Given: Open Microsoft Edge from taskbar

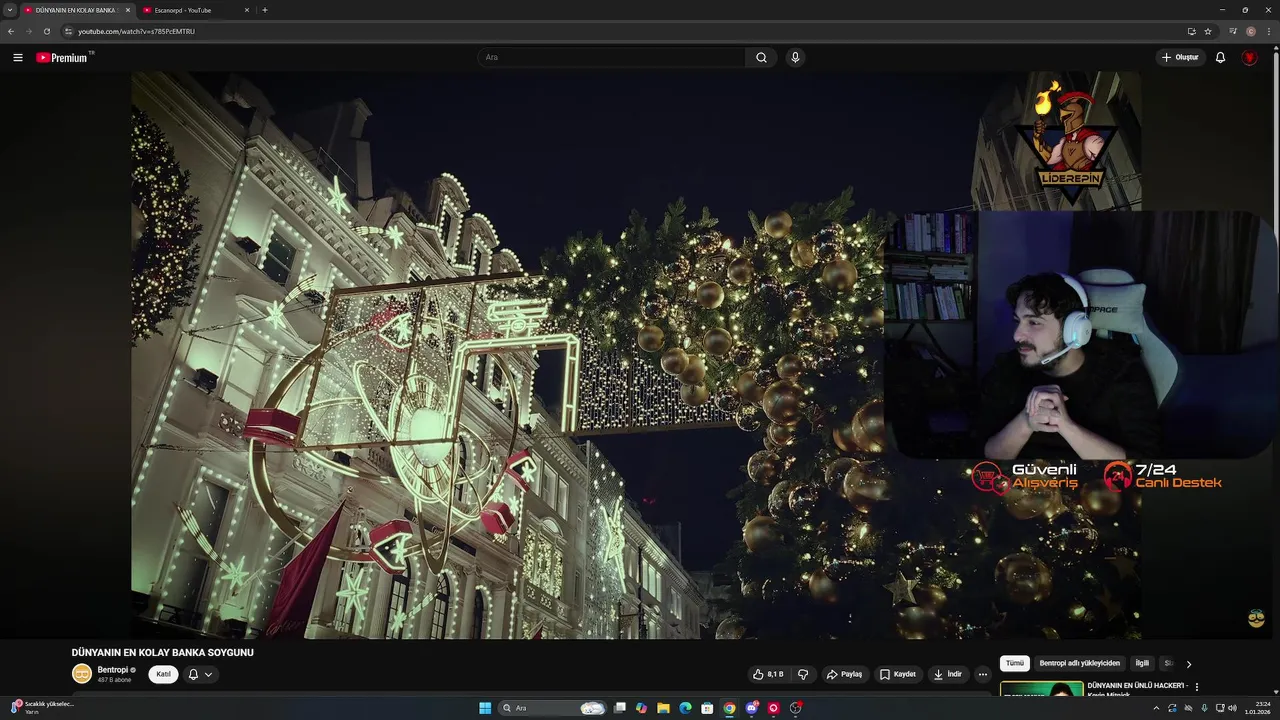Looking at the screenshot, I should (x=685, y=708).
